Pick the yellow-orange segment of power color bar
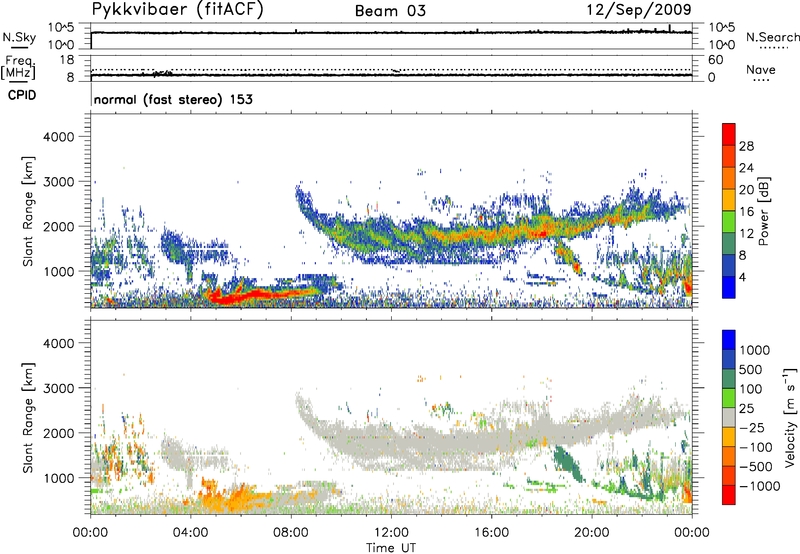Screen dimensions: 800x554 729,200
